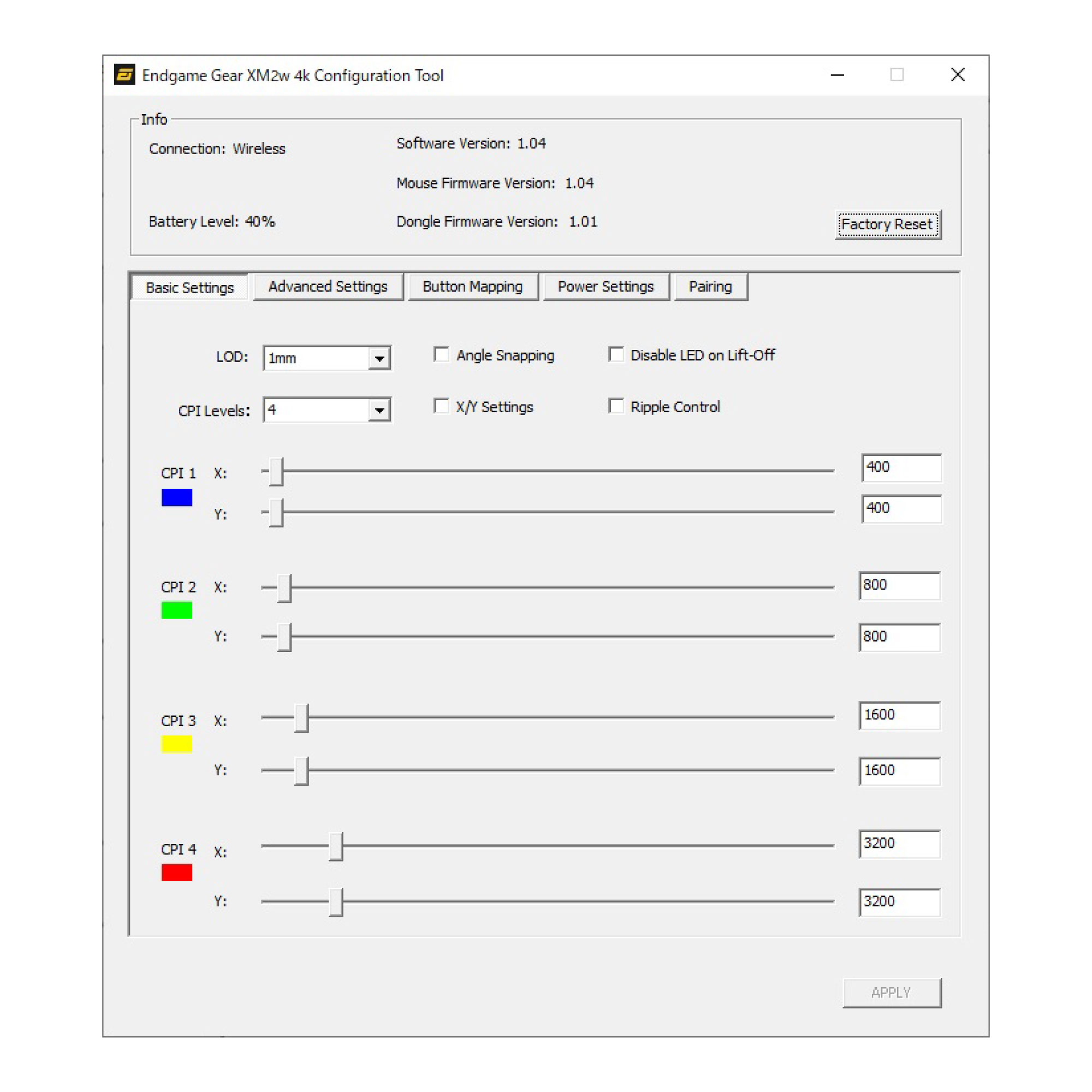Click the CPI 3 X slider handle
The height and width of the screenshot is (1092, 1092).
coord(301,718)
